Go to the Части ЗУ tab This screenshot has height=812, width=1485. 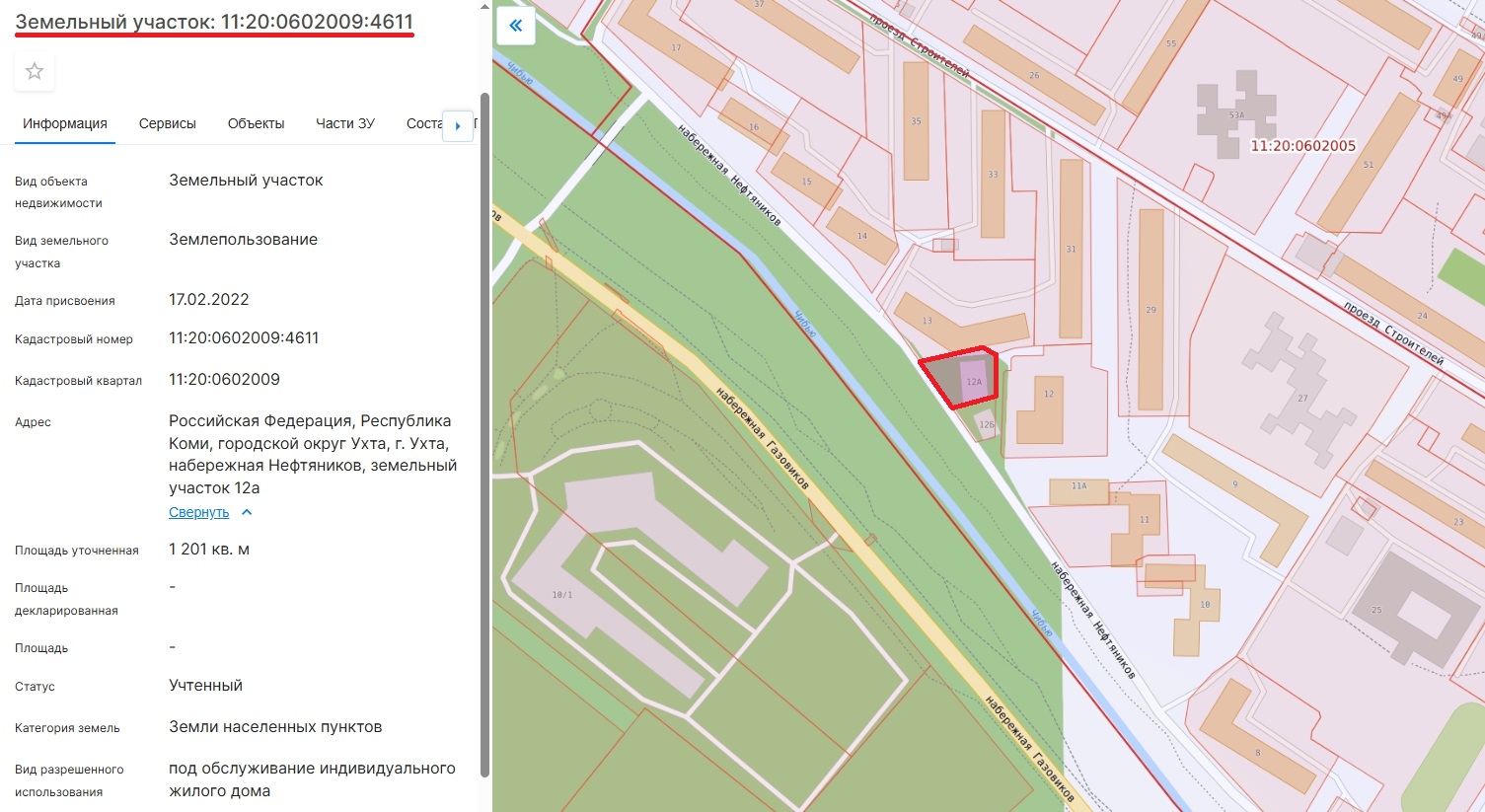[344, 123]
